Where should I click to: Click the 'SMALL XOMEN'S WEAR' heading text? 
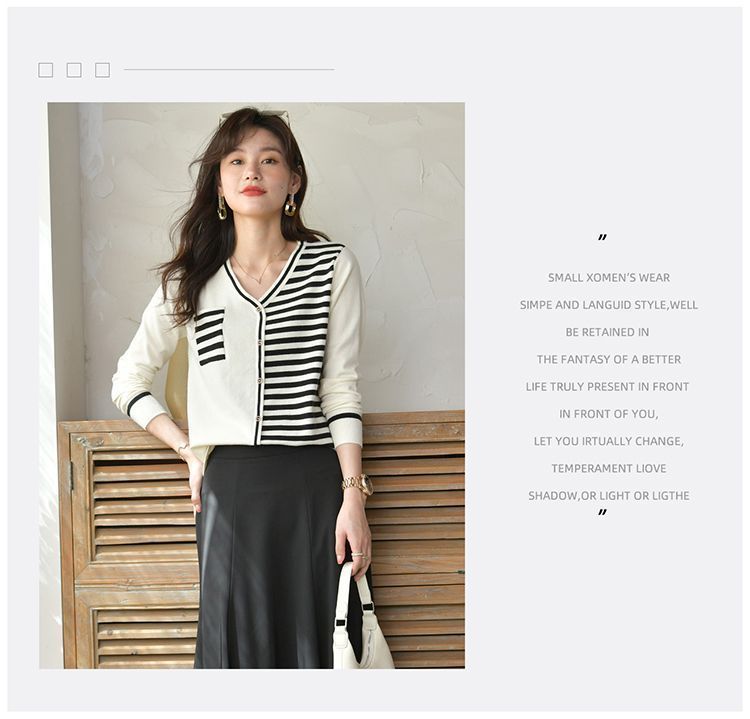click(x=608, y=277)
